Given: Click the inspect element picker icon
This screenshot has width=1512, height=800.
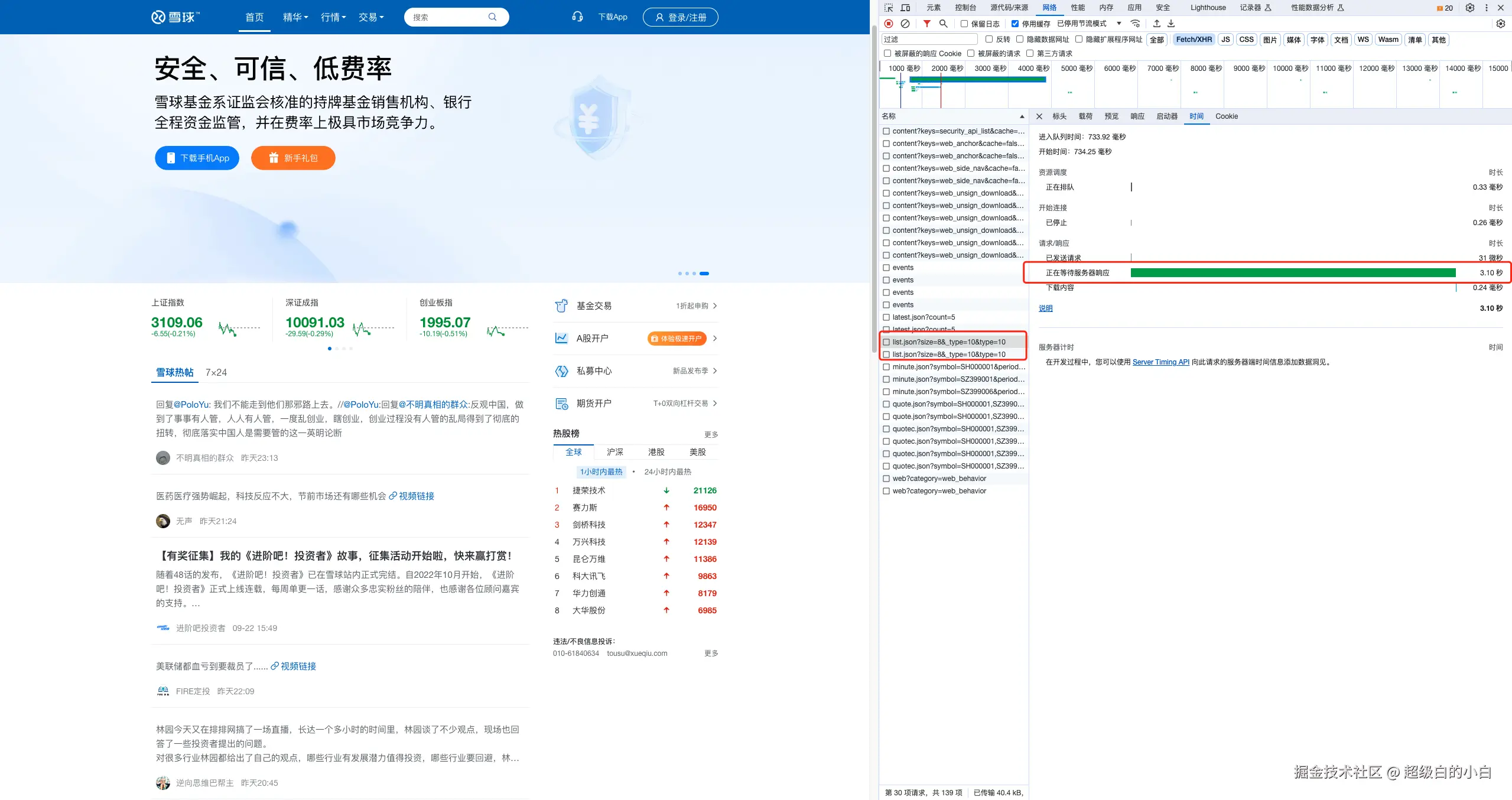Looking at the screenshot, I should pos(889,8).
